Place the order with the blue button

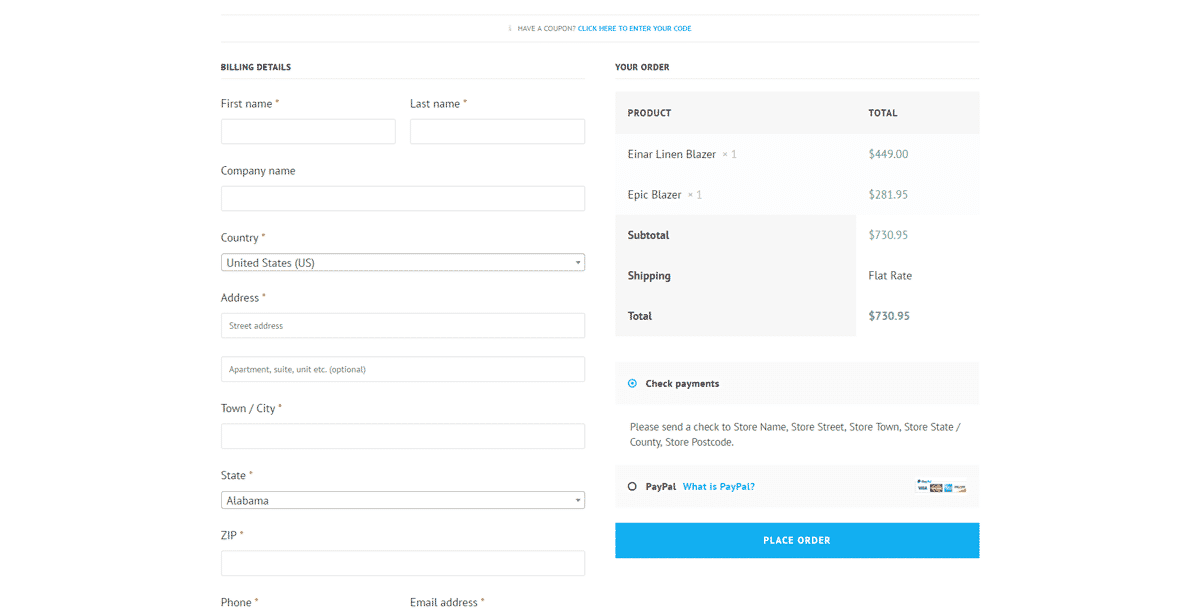(797, 540)
